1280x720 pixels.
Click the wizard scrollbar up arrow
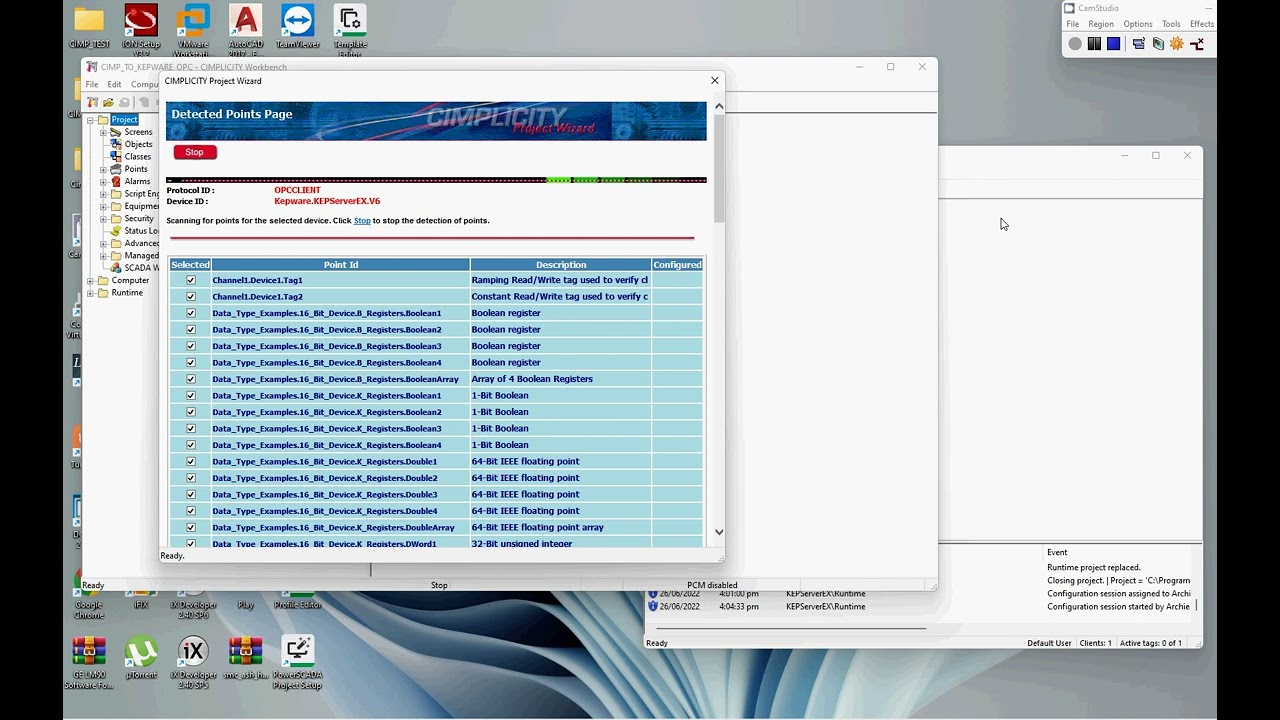[718, 105]
